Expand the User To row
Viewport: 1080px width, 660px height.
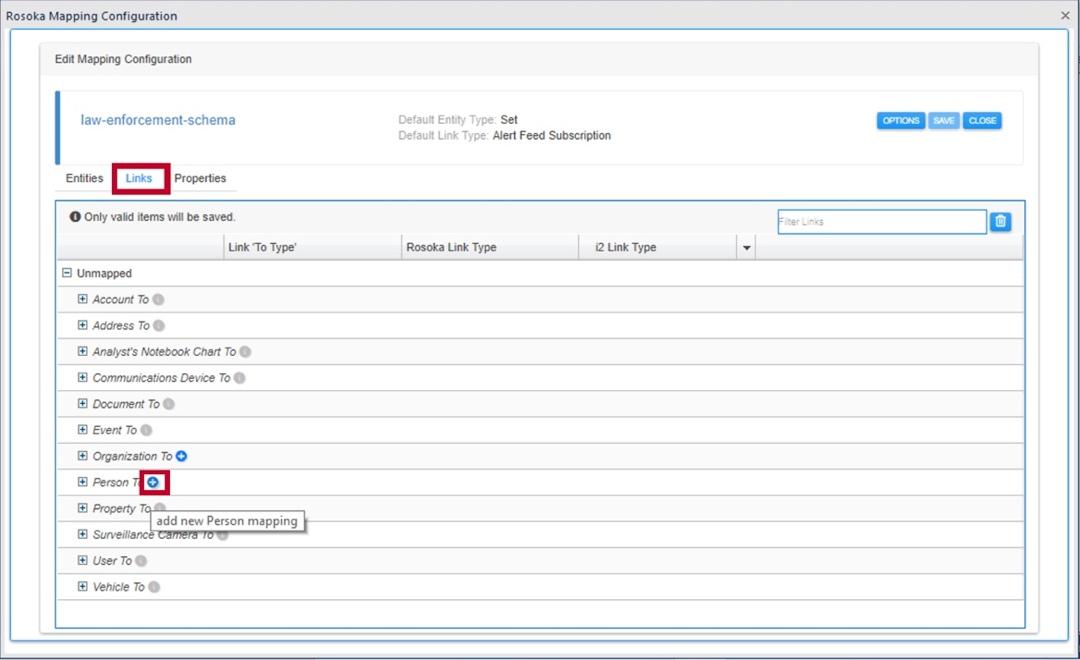pos(83,561)
